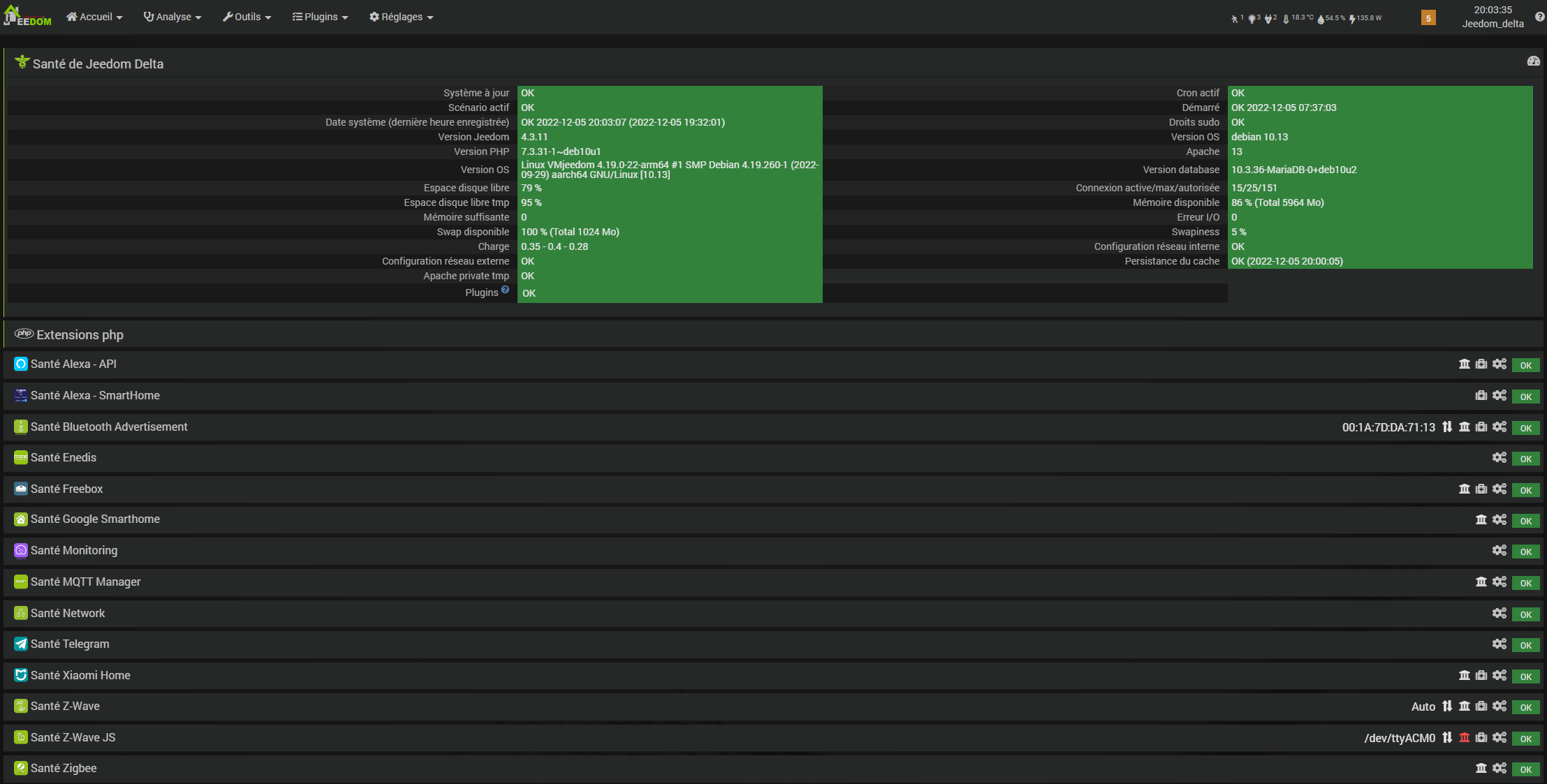1547x784 pixels.
Task: Open Santé Monitoring gears configuration
Action: (x=1500, y=550)
